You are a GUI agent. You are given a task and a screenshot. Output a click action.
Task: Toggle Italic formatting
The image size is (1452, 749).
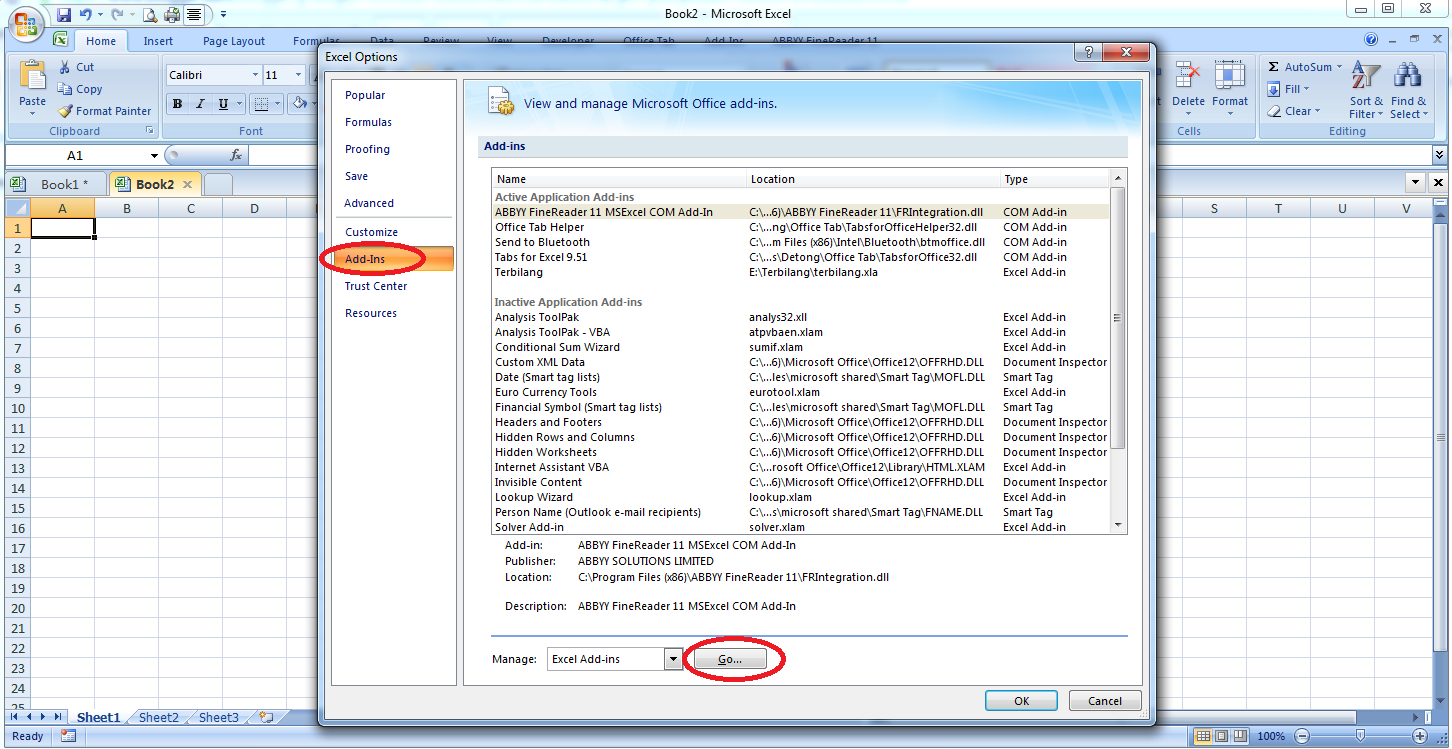coord(200,104)
